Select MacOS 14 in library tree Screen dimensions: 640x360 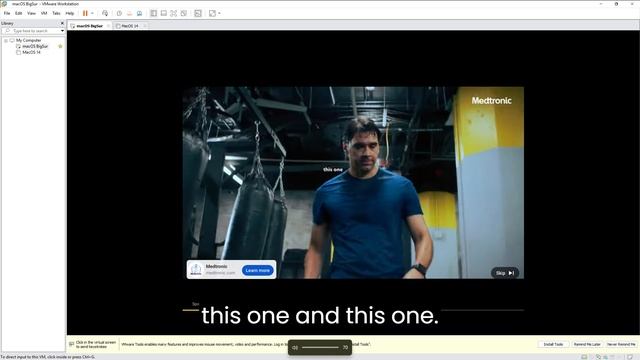pos(31,52)
